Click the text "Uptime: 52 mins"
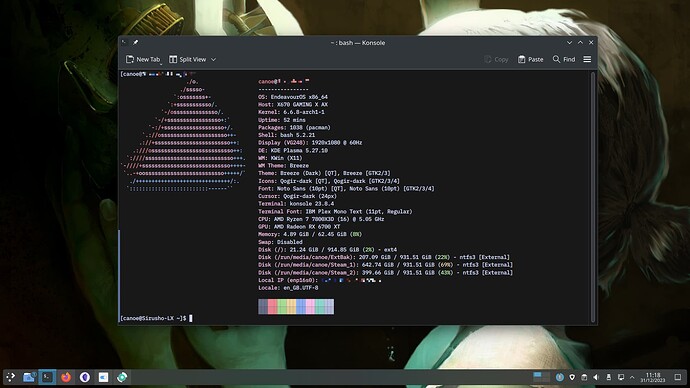Viewport: 690px width, 388px height. (282, 120)
